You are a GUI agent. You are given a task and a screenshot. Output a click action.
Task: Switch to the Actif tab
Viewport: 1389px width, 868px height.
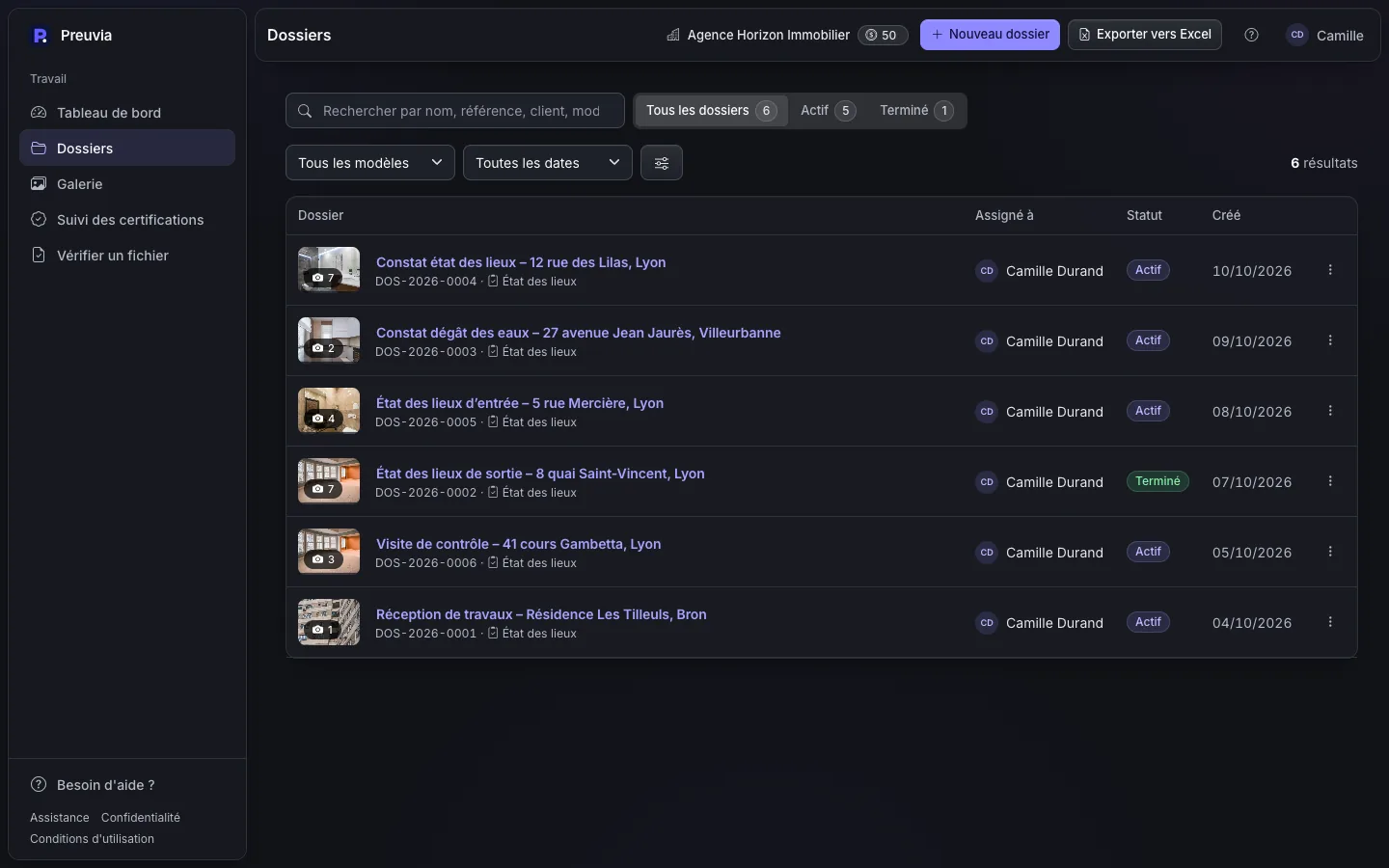point(828,111)
